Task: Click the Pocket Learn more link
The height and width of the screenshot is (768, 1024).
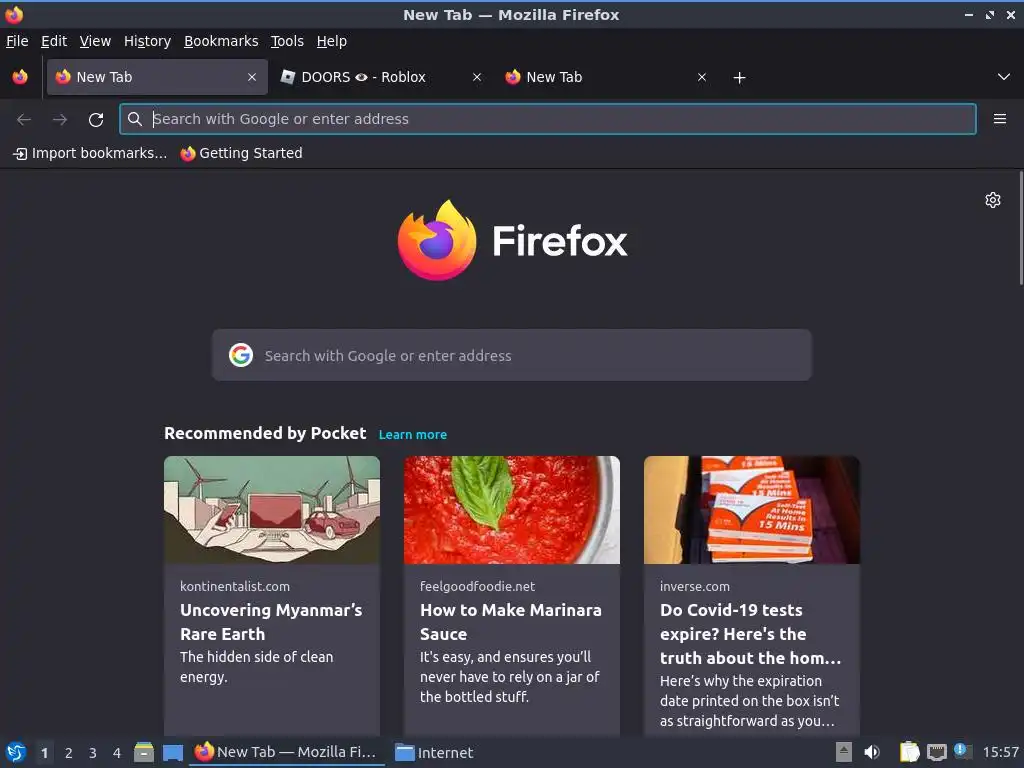Action: tap(413, 435)
